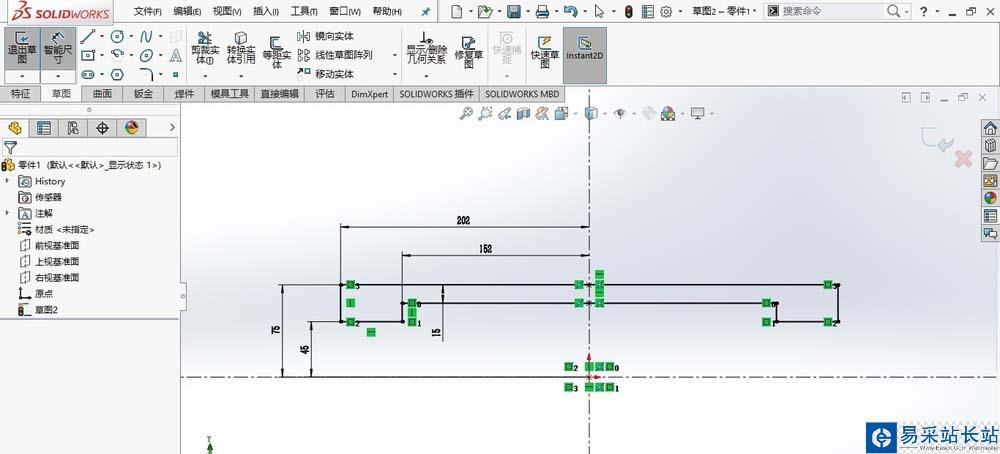Expand the History tree node
Viewport: 1000px width, 454px height.
pos(8,181)
